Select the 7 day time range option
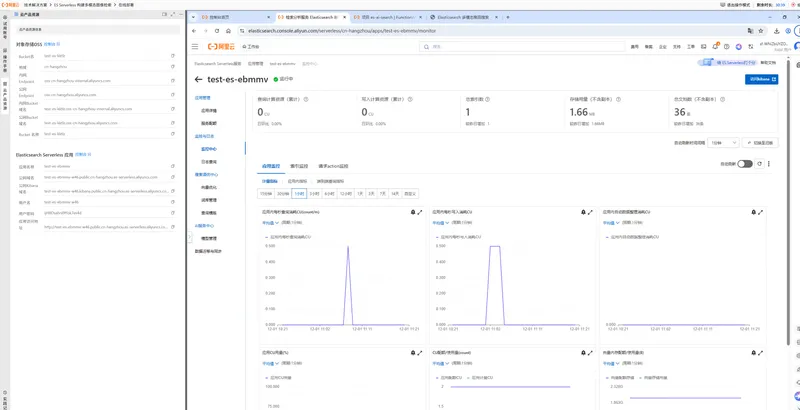 [383, 194]
